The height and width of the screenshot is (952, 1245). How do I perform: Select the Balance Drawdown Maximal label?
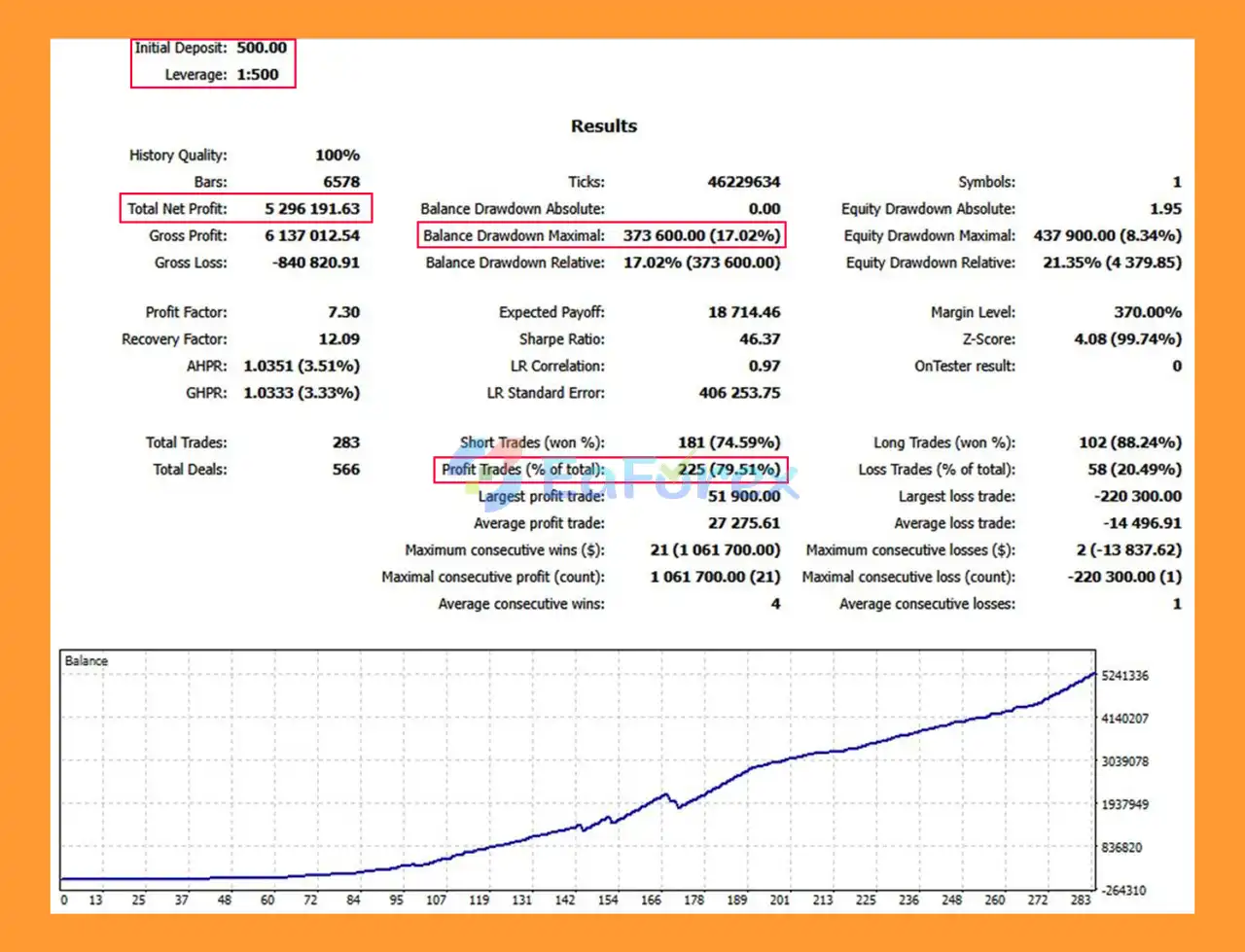[x=514, y=235]
